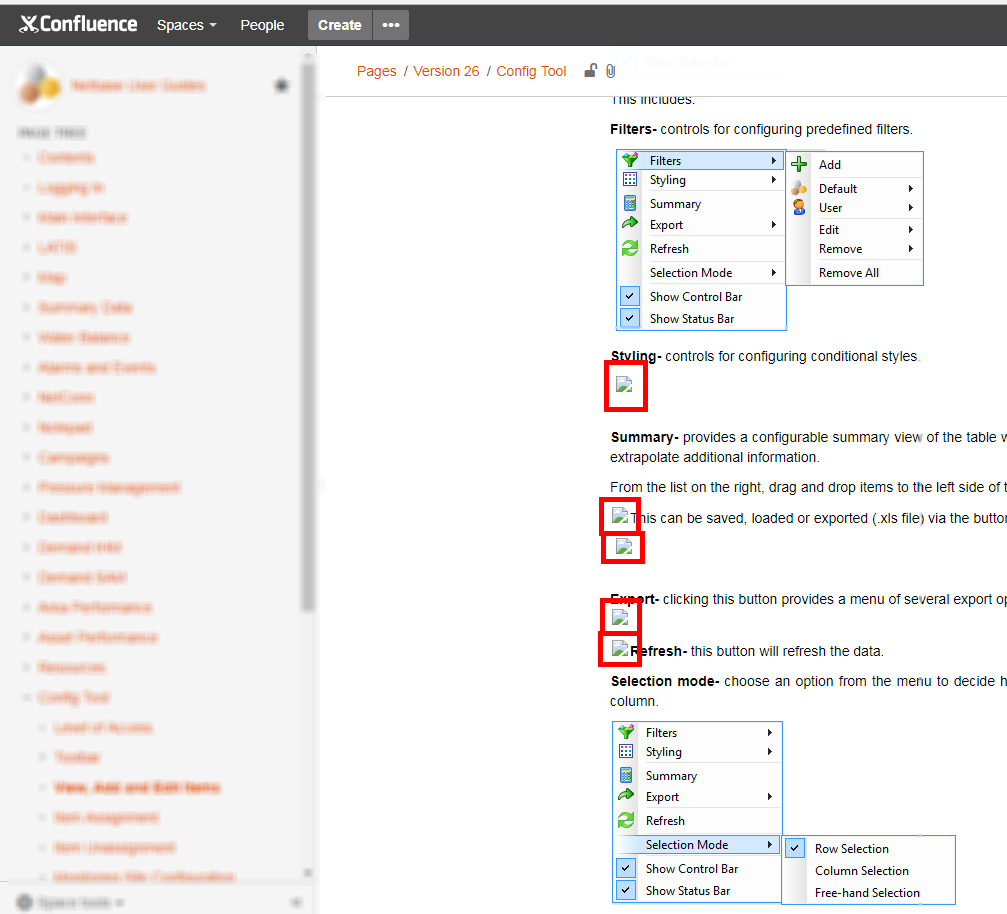
Task: Click the green Export arrow icon in the menu with Filters highlighted
Action: 630,224
